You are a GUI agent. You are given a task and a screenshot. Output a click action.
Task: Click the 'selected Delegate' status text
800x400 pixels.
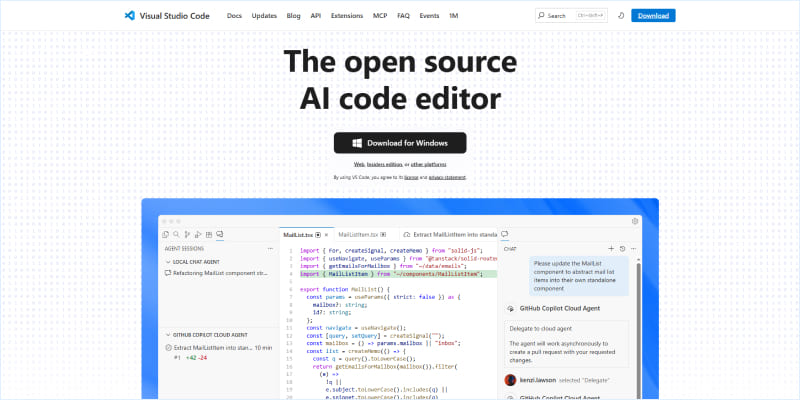pyautogui.click(x=584, y=381)
